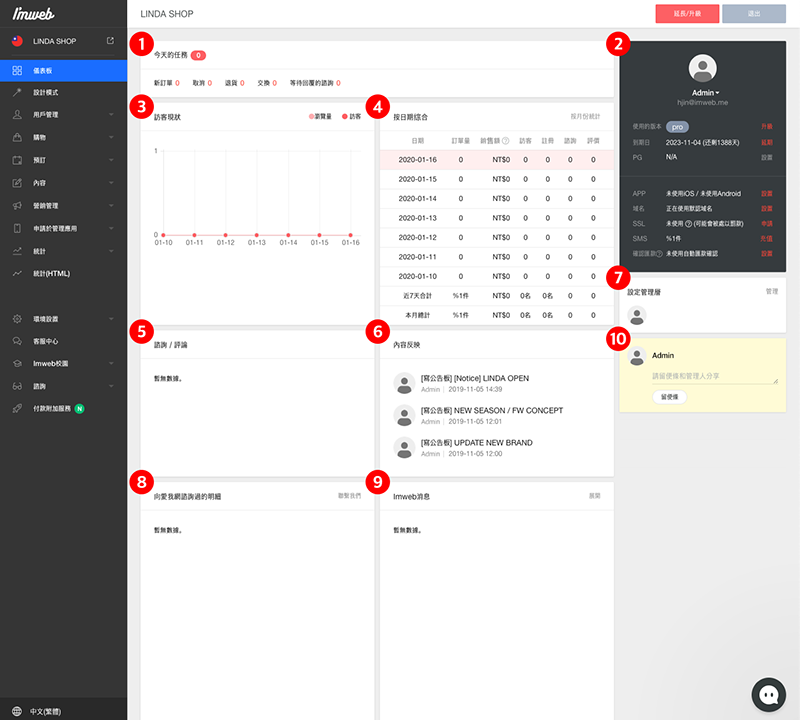Expand the 內容 menu chevron
Screen dimensions: 800x720
[x=111, y=183]
